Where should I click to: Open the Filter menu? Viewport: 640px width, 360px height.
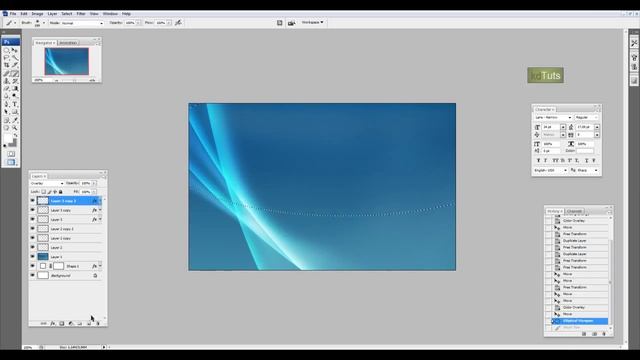pyautogui.click(x=81, y=14)
